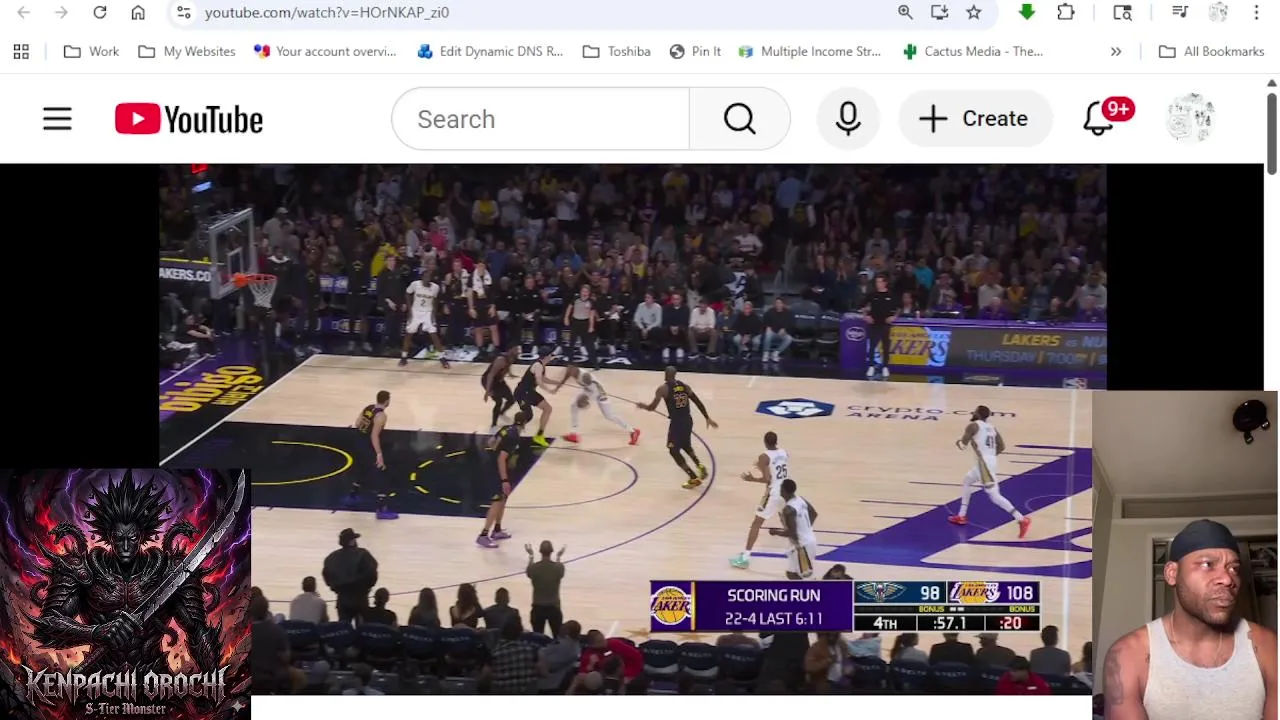Click the YouTube logo
Image resolution: width=1280 pixels, height=720 pixels.
(x=189, y=119)
